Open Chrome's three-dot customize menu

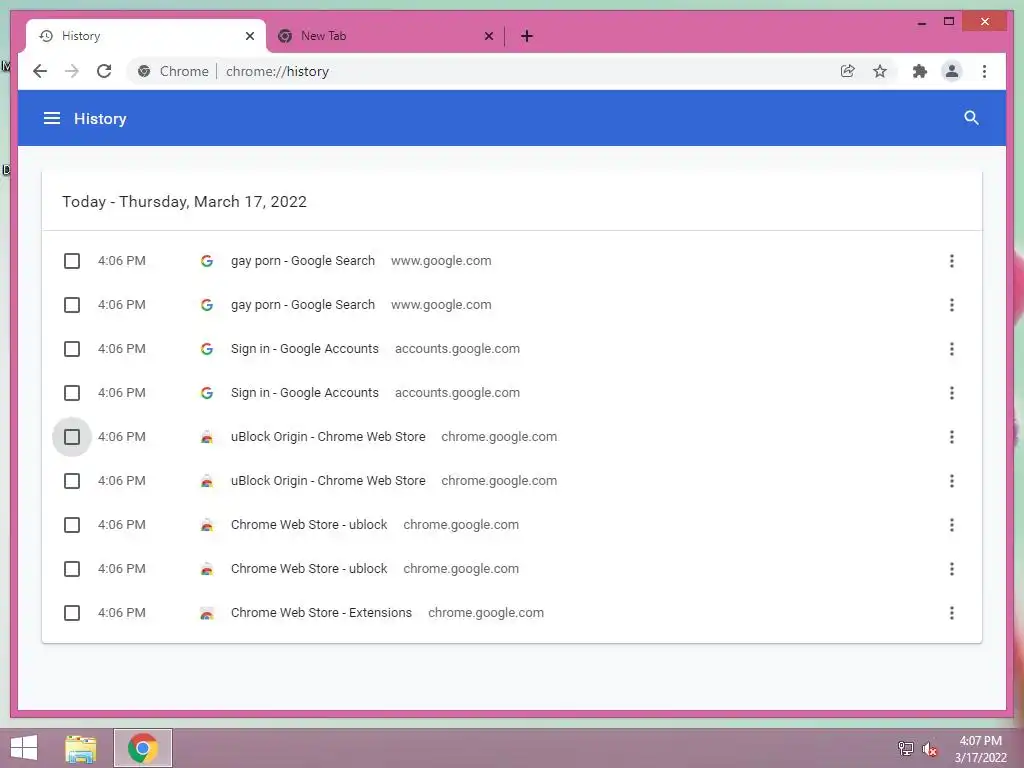pyautogui.click(x=984, y=71)
